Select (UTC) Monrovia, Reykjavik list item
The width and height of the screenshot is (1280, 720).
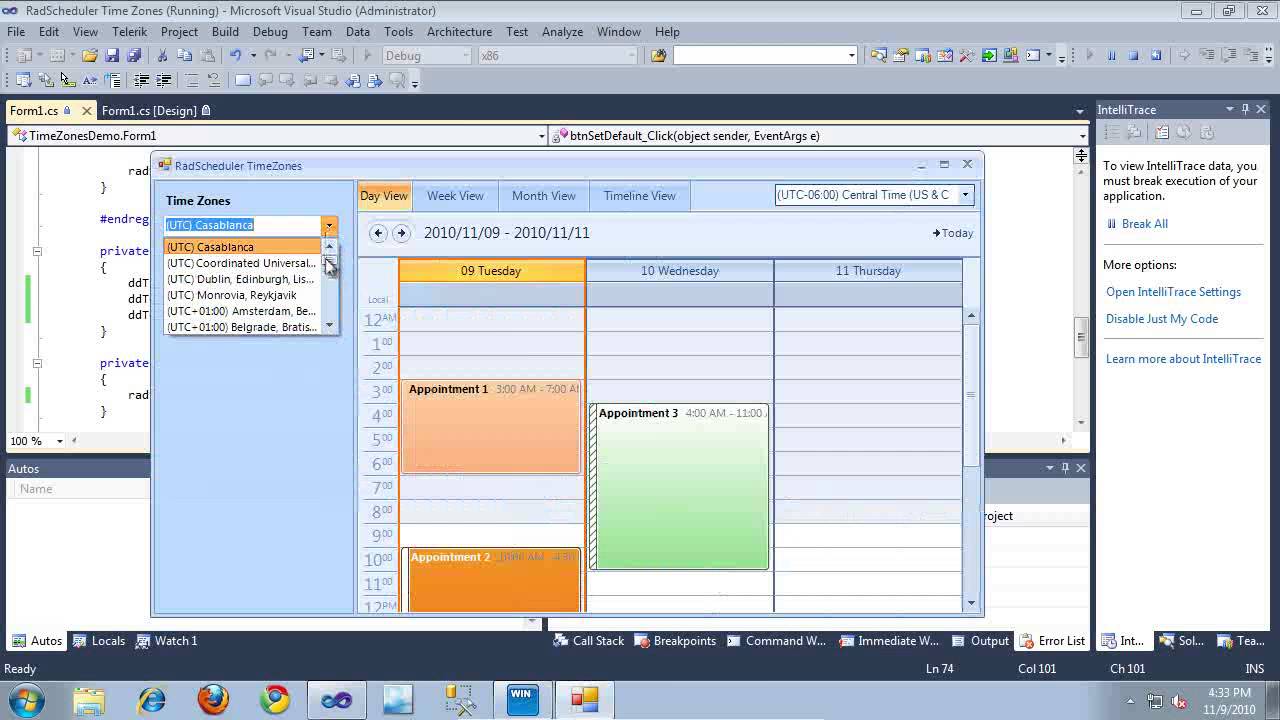tap(241, 295)
